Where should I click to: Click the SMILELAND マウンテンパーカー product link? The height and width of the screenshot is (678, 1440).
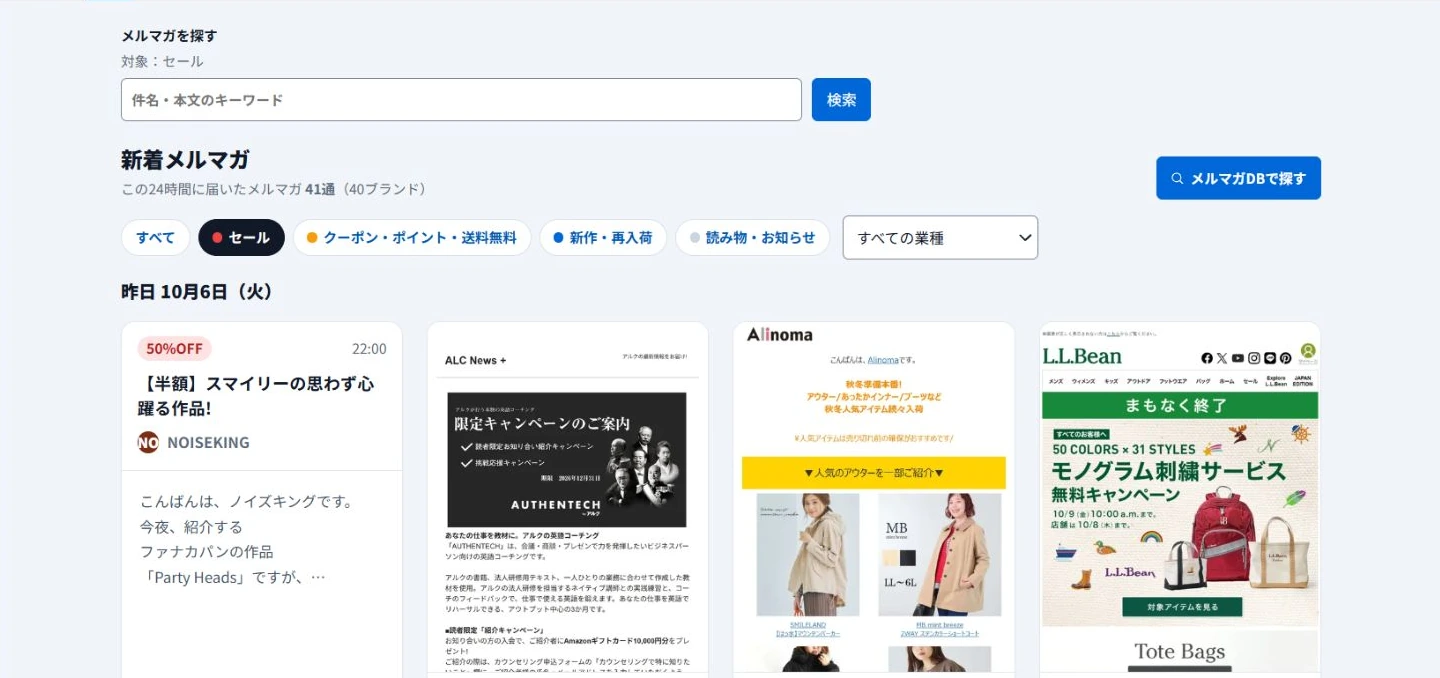coord(808,630)
